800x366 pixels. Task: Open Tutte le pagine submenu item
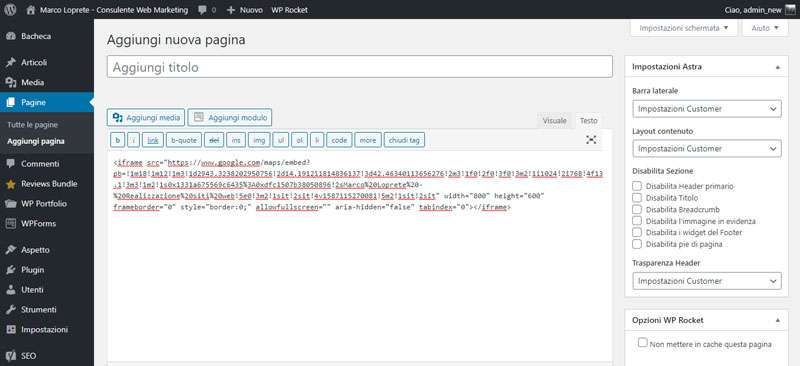click(x=33, y=125)
